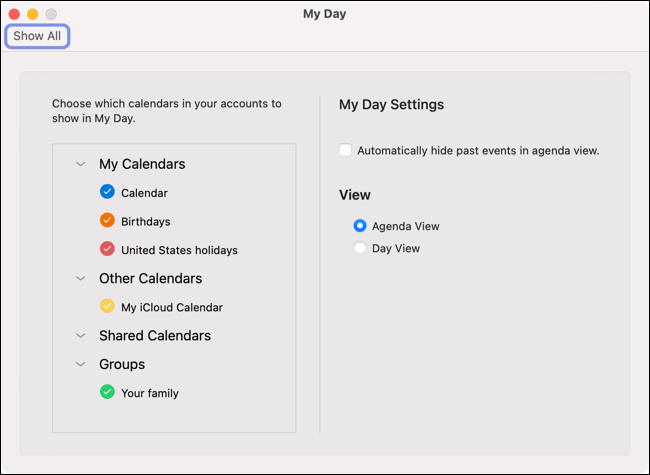Click the Show All button
Image resolution: width=650 pixels, height=475 pixels.
tap(37, 36)
